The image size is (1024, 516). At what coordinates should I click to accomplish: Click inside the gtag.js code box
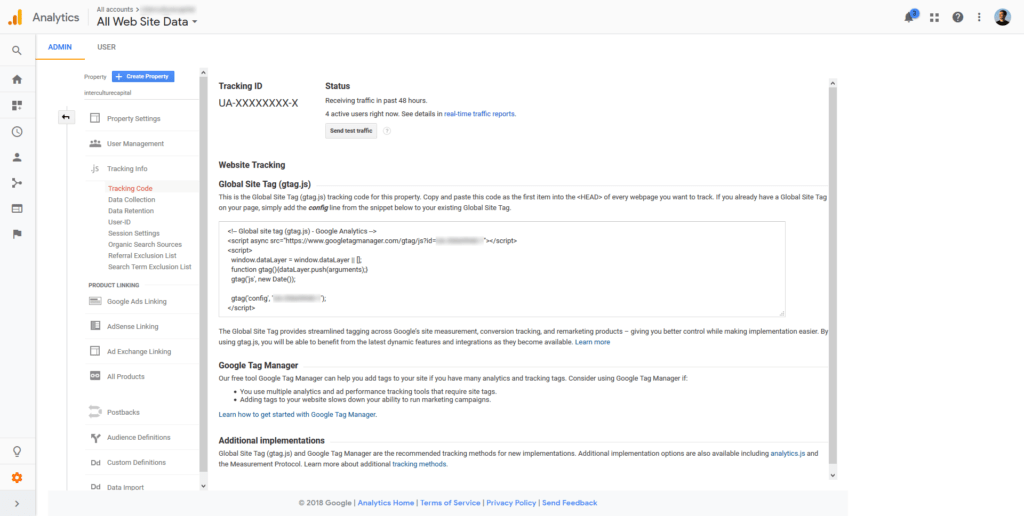click(x=502, y=268)
